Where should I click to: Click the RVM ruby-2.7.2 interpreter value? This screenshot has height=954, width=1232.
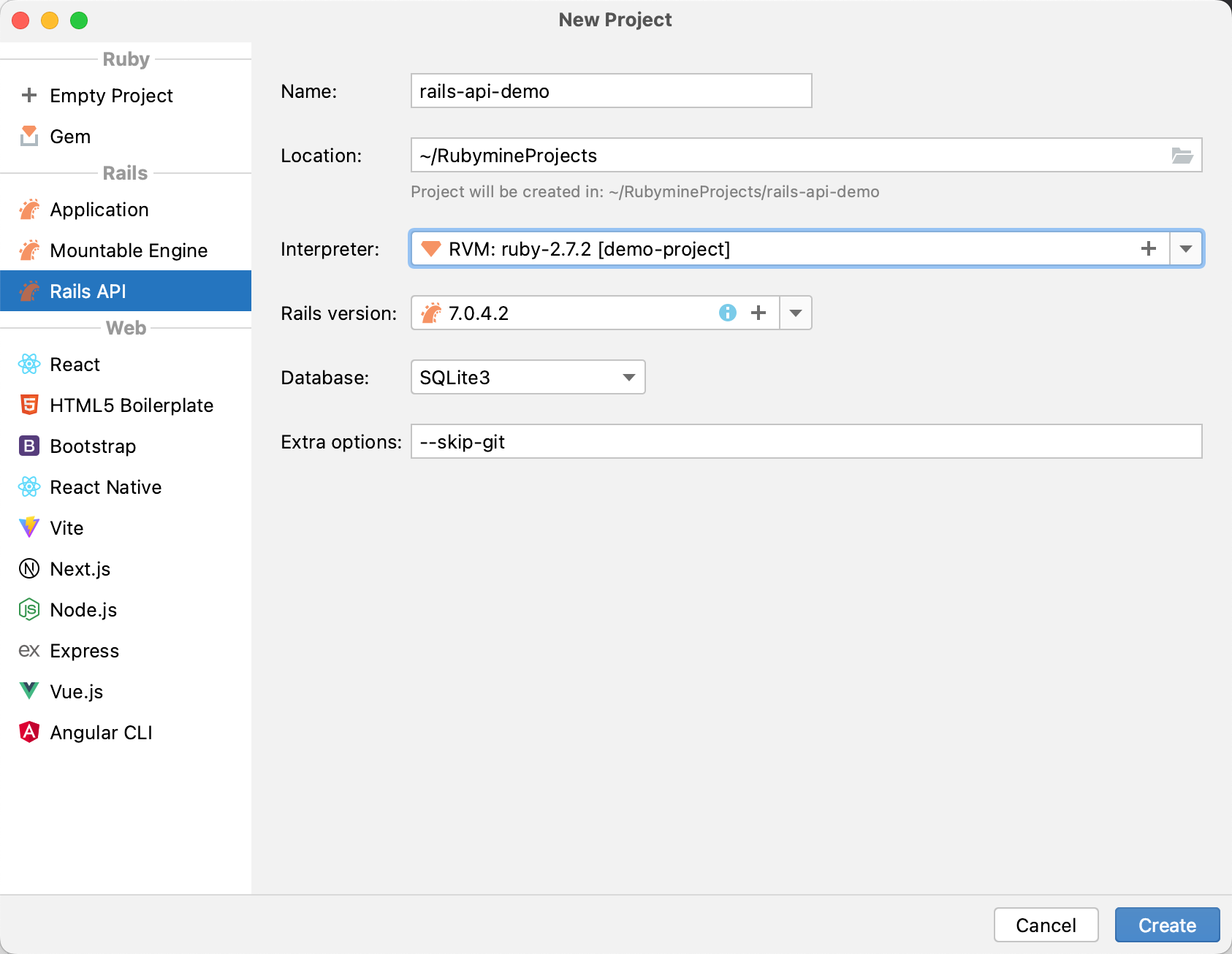[589, 248]
